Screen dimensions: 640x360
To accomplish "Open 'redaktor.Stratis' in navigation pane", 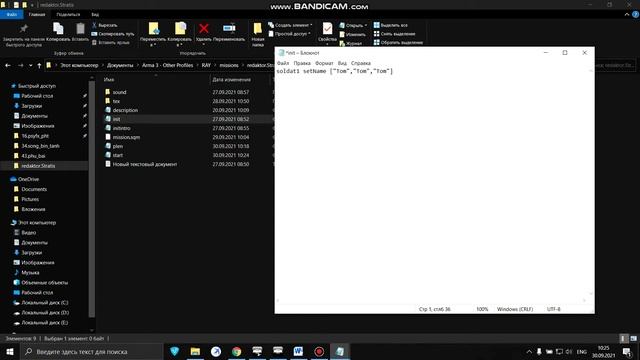I will tap(38, 166).
